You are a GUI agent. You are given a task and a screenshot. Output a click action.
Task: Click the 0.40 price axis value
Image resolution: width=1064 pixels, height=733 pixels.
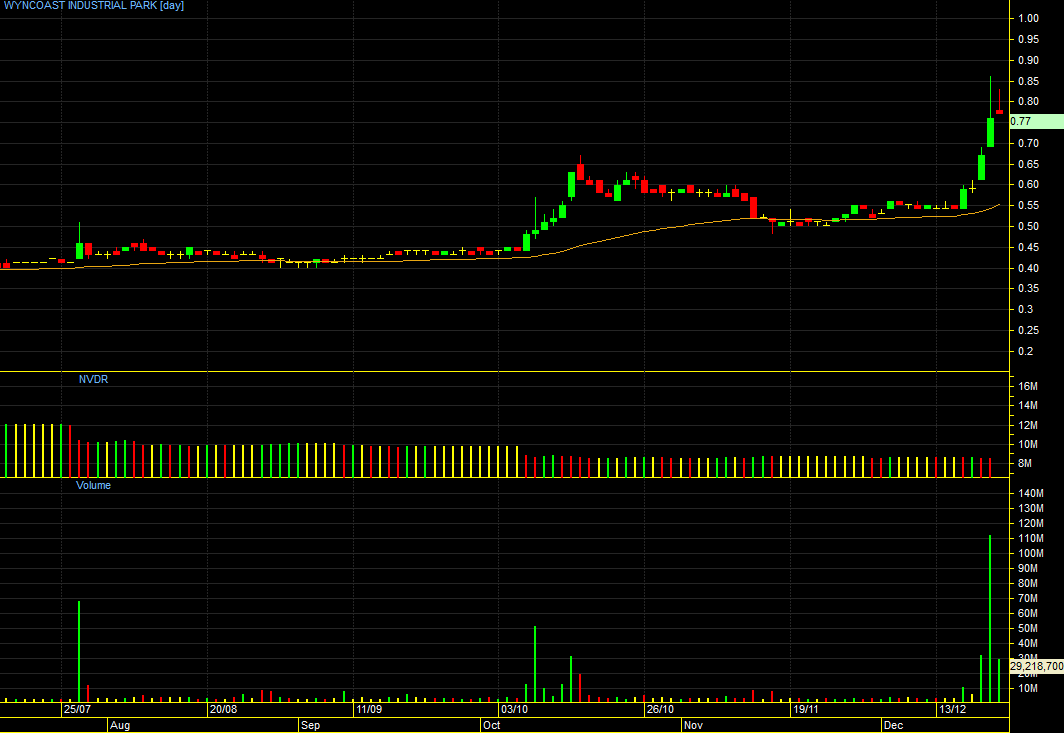(x=1029, y=268)
